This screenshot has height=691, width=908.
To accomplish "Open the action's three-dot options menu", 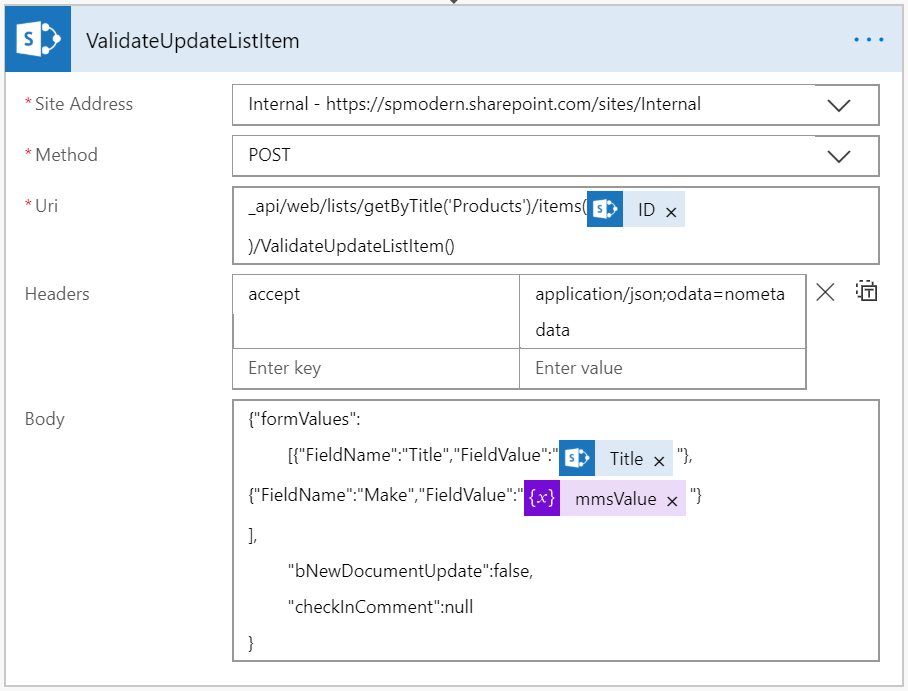I will tap(869, 39).
